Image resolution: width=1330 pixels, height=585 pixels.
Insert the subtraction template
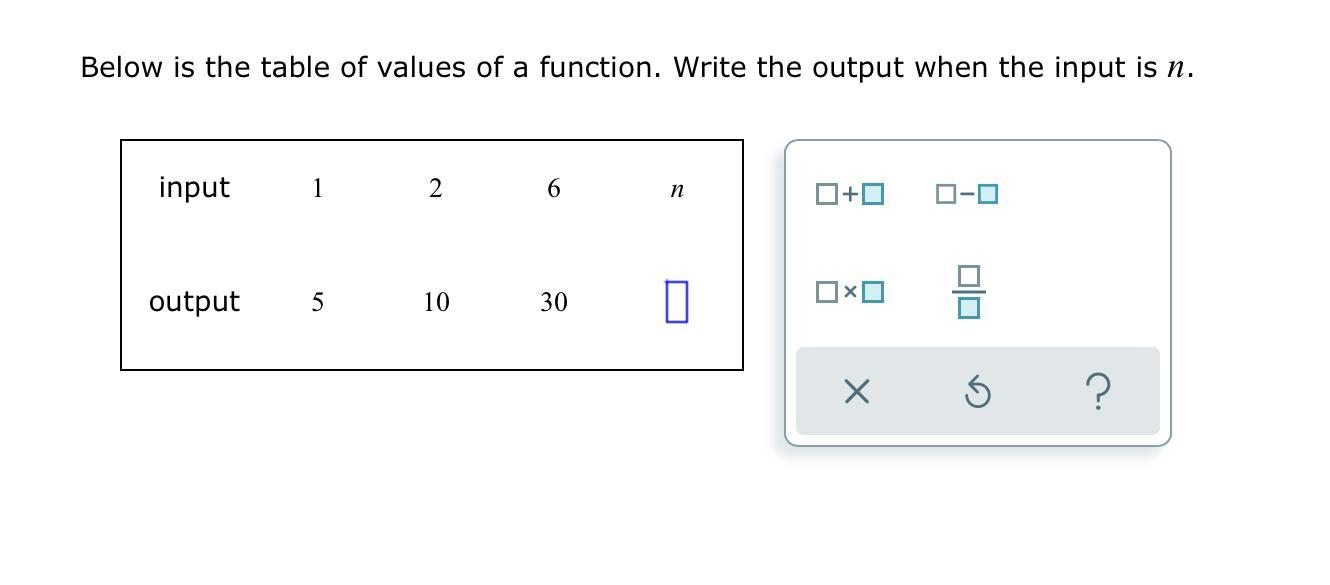tap(967, 193)
